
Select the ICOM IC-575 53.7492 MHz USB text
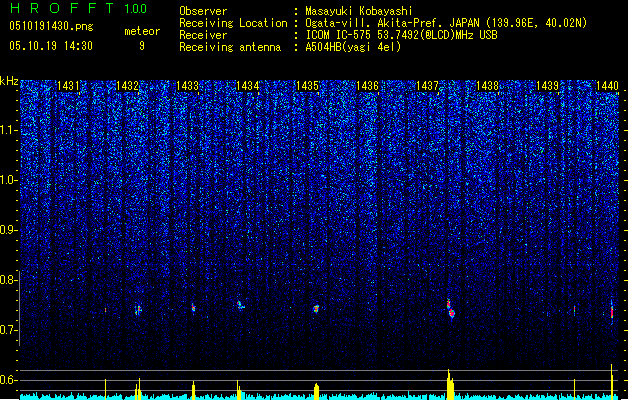(x=401, y=35)
